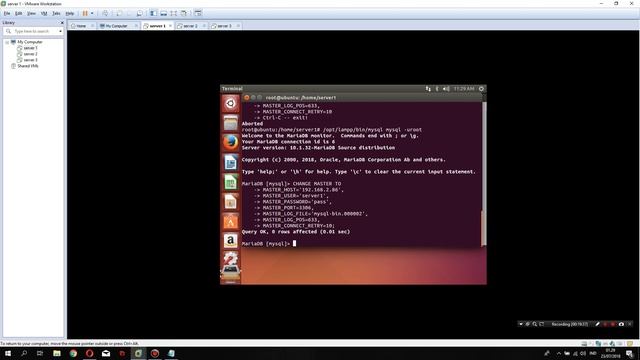Open Opera from the taskbar
Image resolution: width=640 pixels, height=360 pixels.
89,353
